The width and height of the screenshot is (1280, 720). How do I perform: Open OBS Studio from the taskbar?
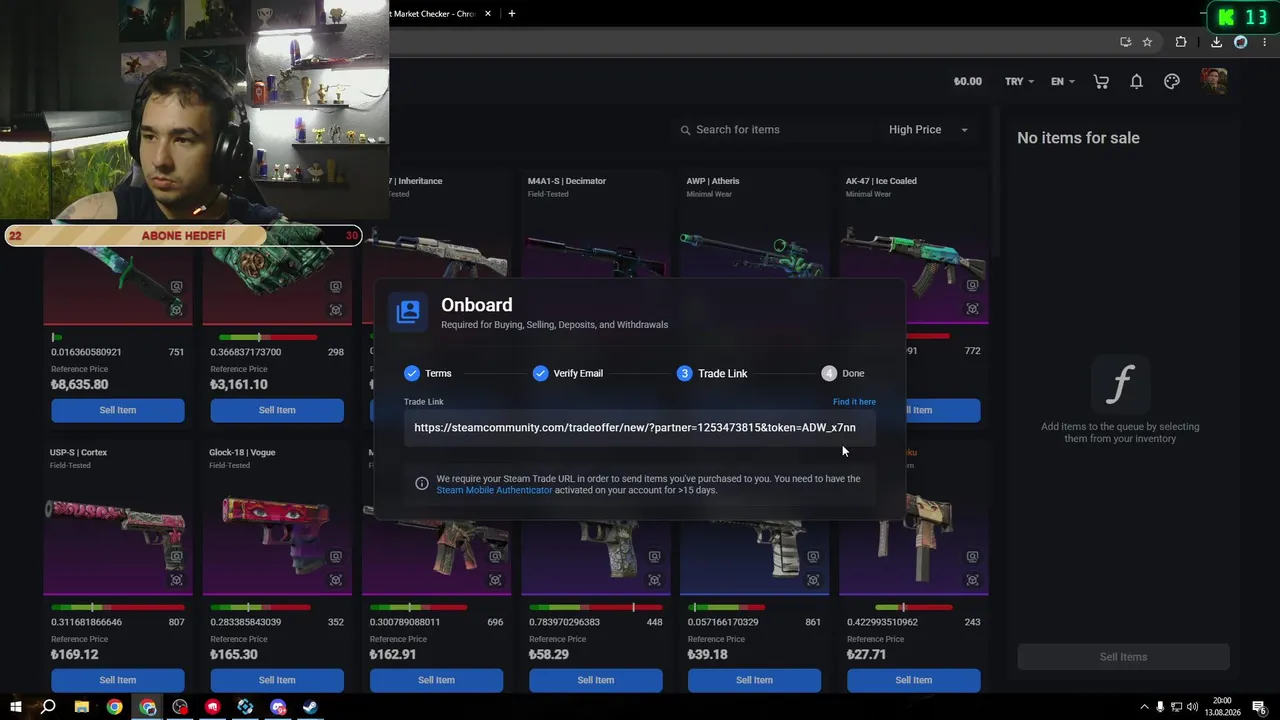coord(180,707)
